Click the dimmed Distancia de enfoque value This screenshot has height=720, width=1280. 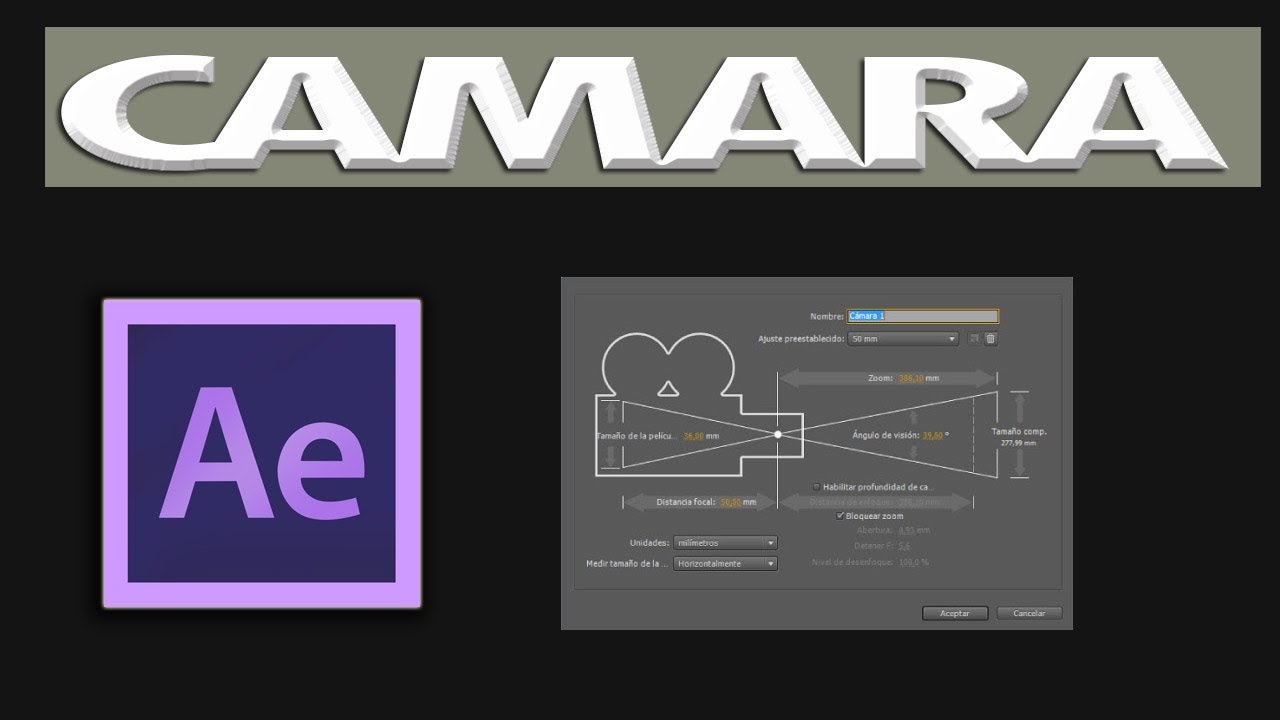tap(910, 502)
